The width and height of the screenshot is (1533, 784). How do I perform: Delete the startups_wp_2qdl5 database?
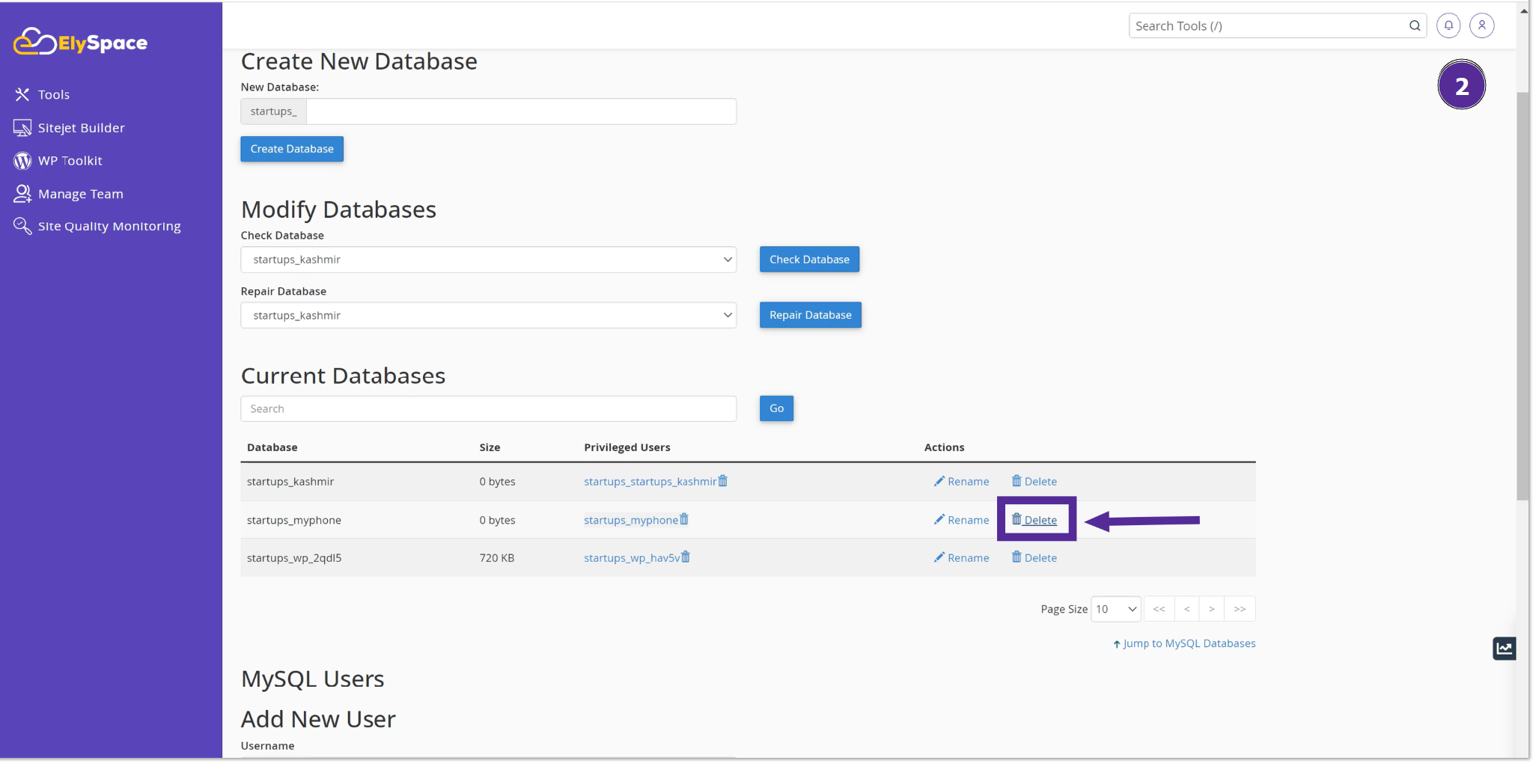(x=1034, y=558)
